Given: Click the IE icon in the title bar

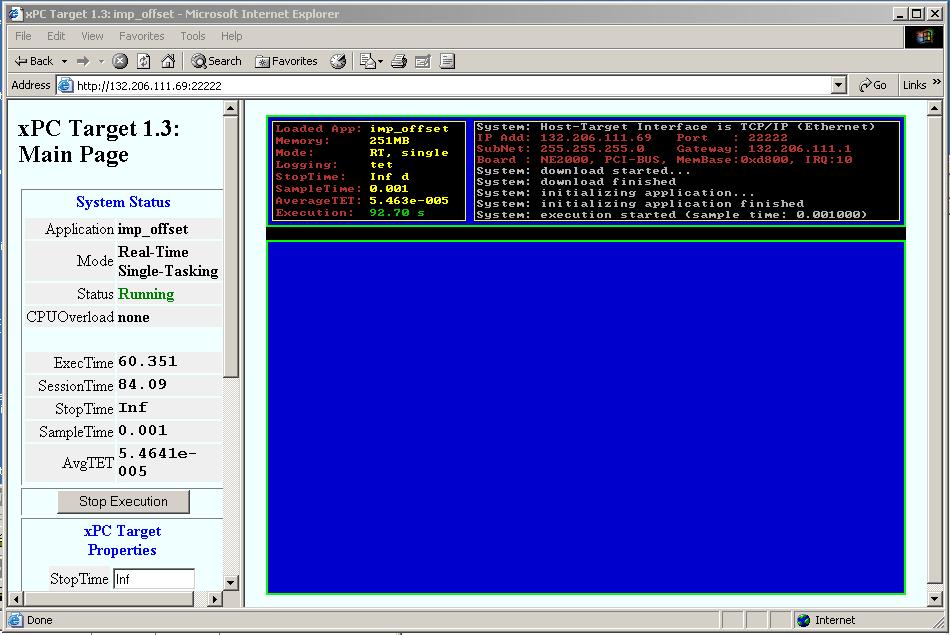Looking at the screenshot, I should pyautogui.click(x=15, y=13).
